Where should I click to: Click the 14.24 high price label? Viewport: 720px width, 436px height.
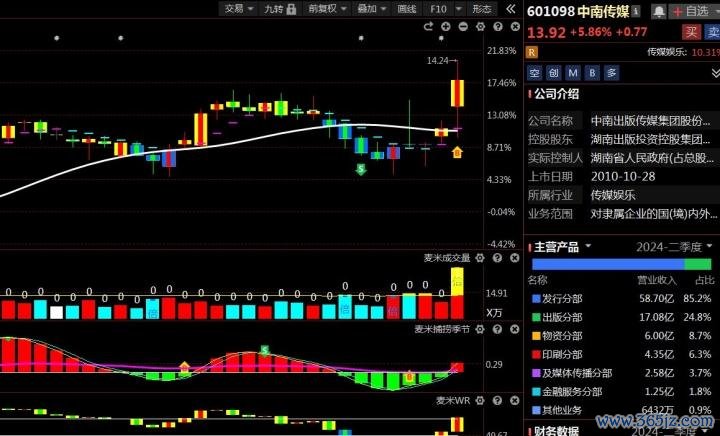click(x=437, y=61)
